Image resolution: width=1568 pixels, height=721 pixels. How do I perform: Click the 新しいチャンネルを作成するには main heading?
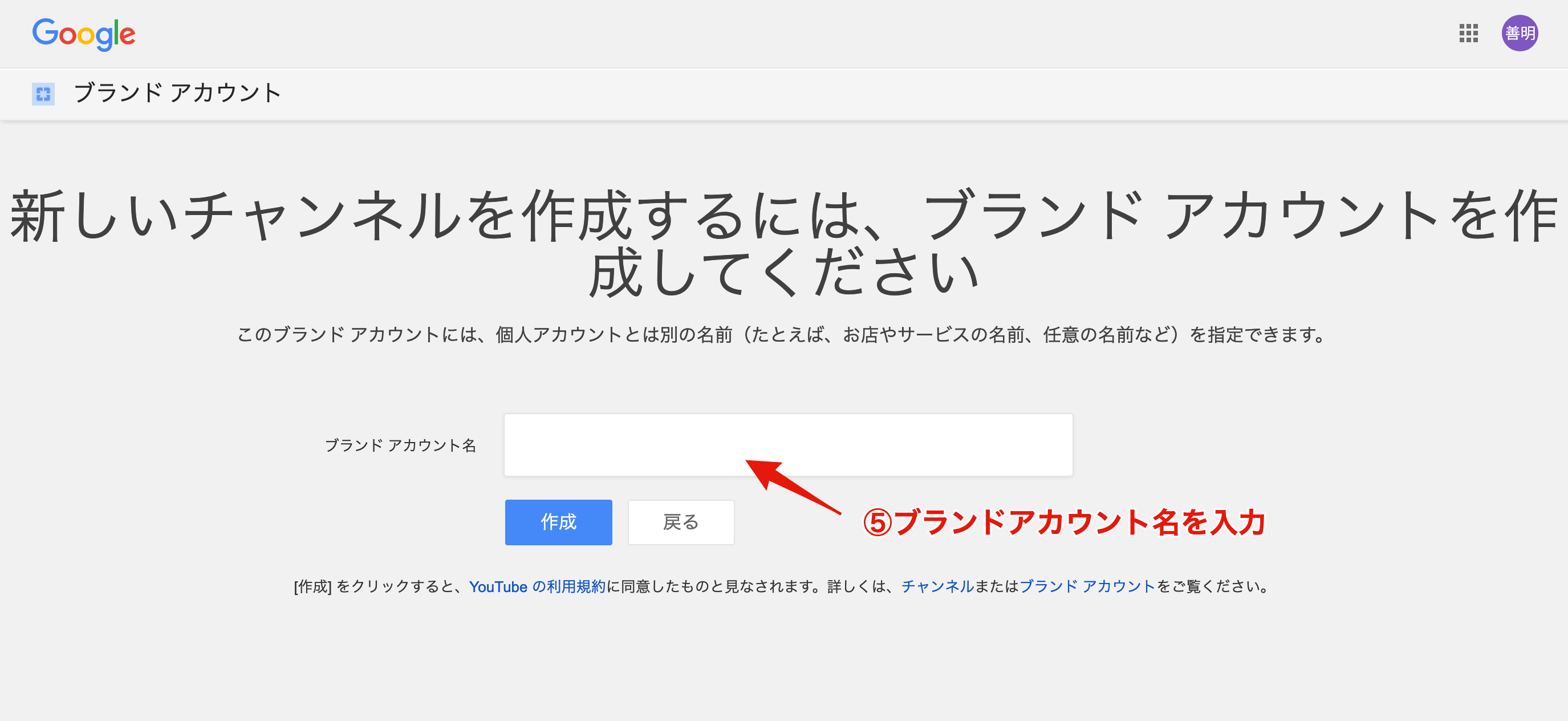pyautogui.click(x=784, y=242)
